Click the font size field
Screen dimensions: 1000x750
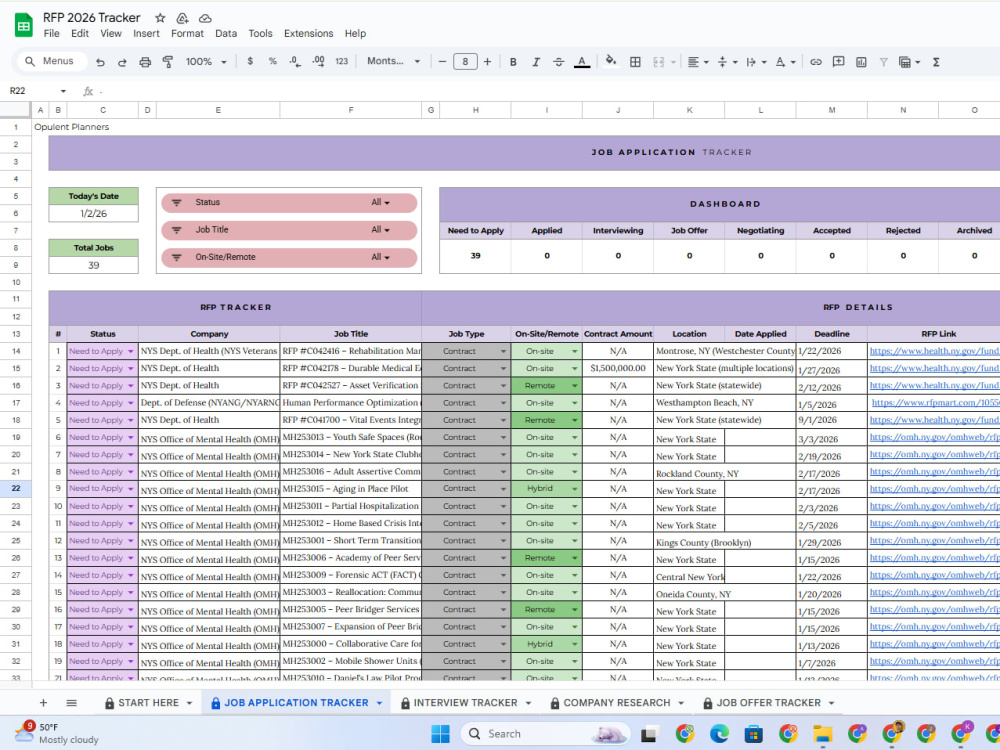tap(465, 62)
